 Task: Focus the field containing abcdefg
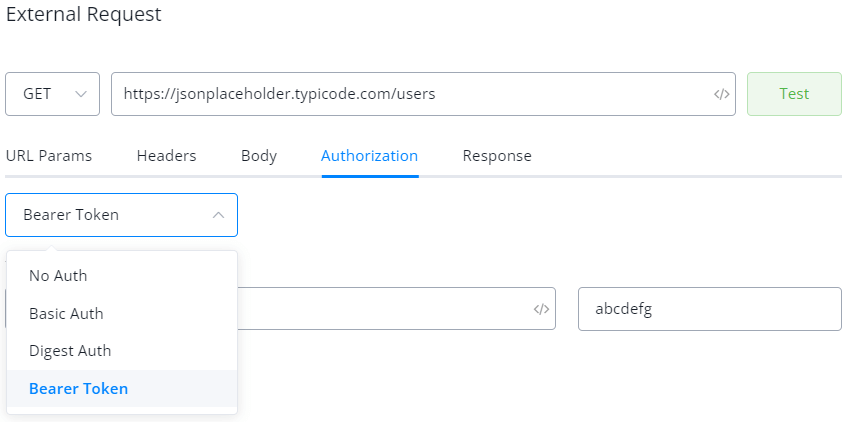[709, 309]
